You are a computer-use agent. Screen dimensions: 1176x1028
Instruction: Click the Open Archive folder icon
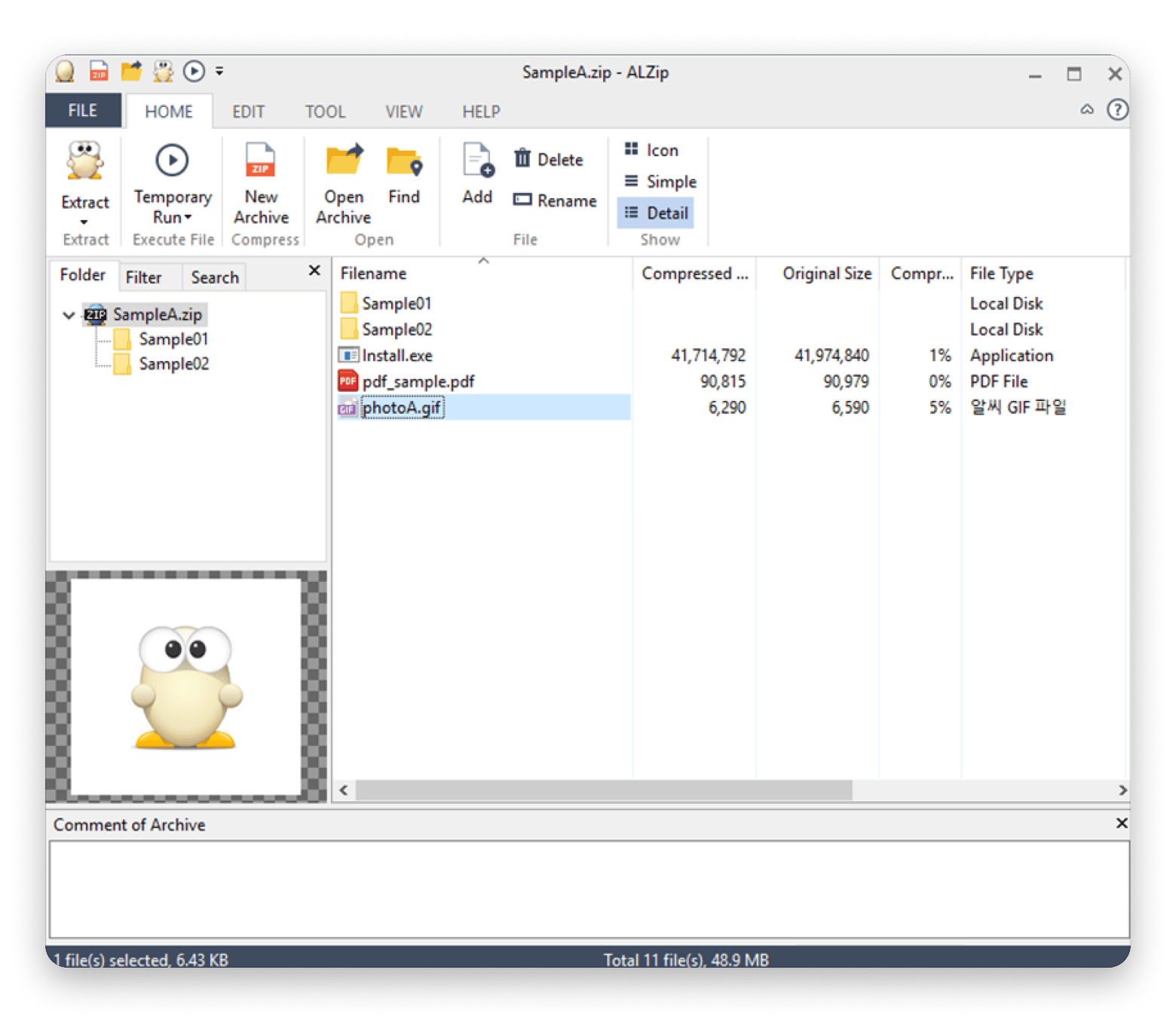coord(344,161)
